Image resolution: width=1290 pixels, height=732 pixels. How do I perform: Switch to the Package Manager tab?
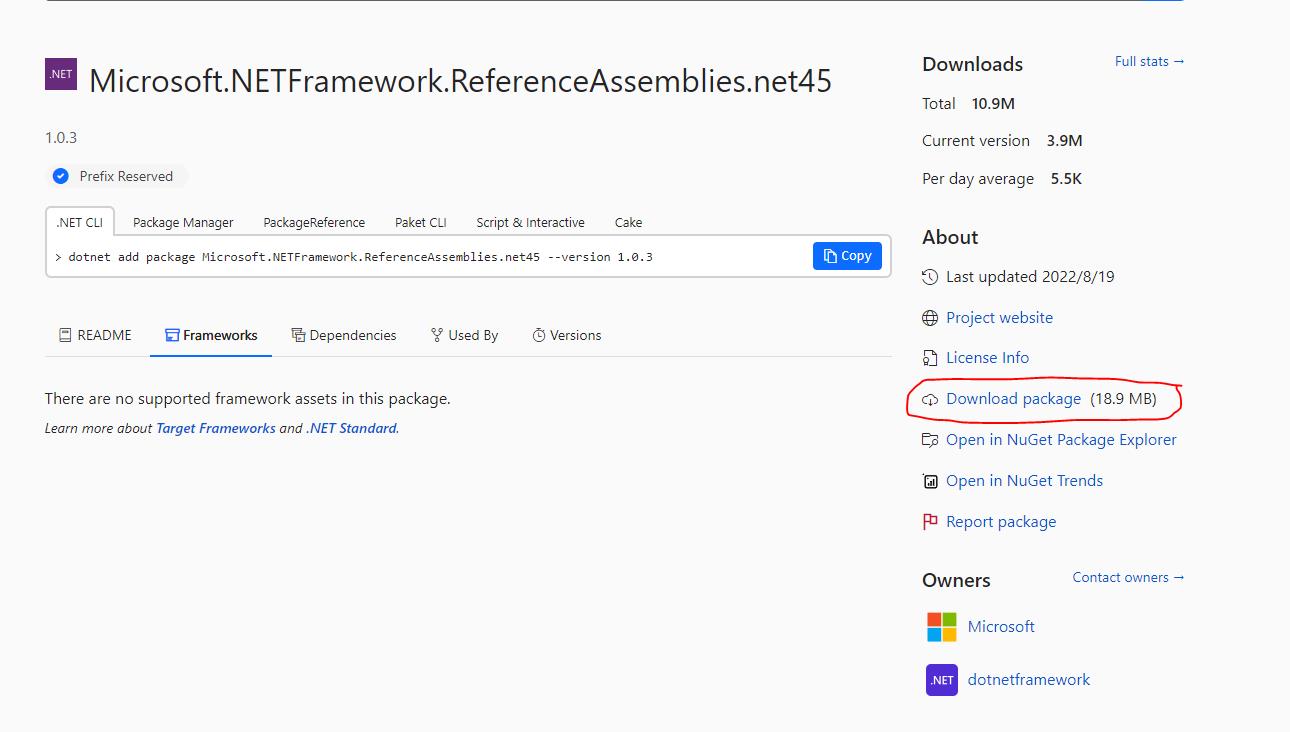pos(183,222)
